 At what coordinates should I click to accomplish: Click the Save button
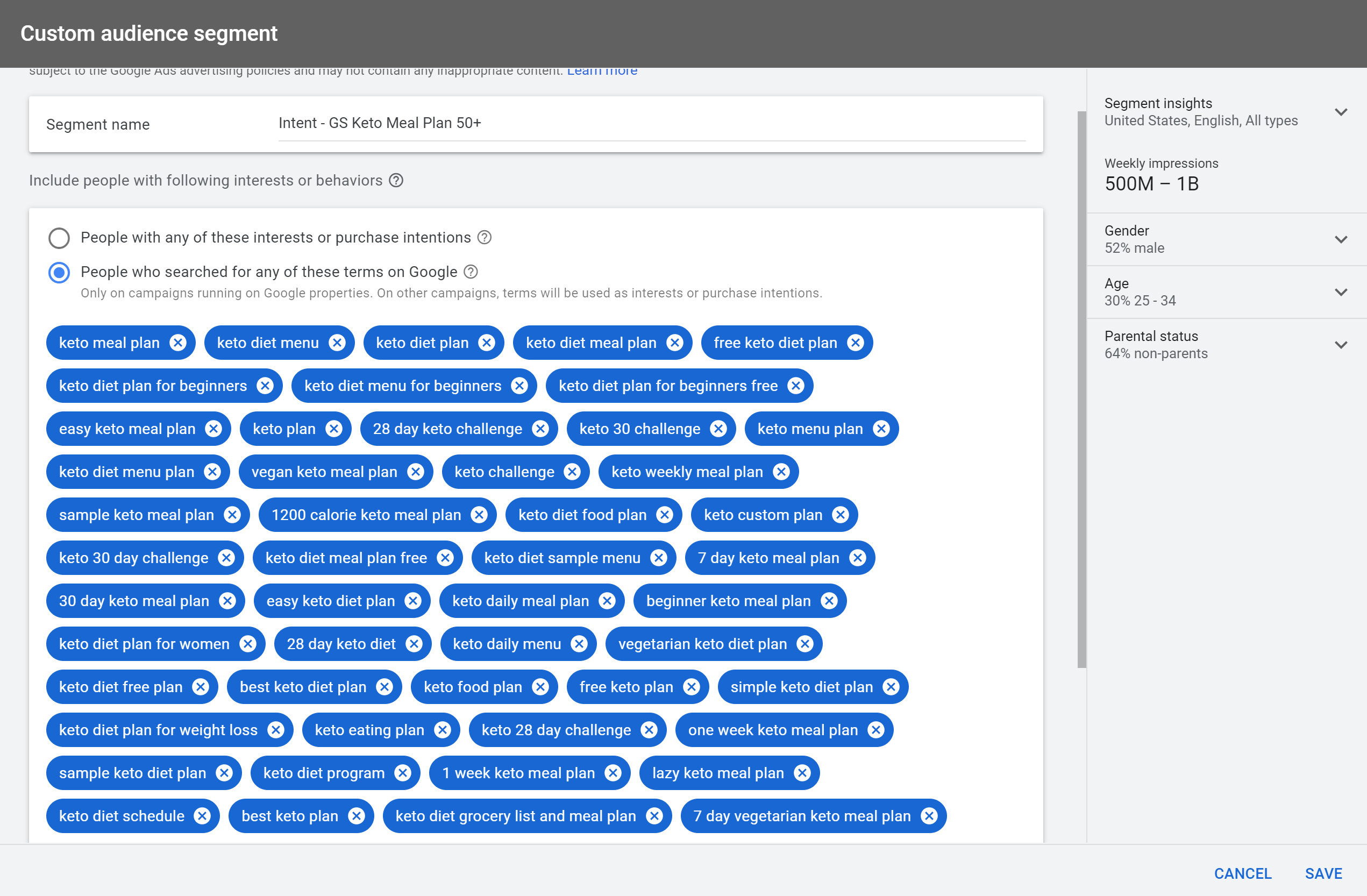pyautogui.click(x=1323, y=873)
